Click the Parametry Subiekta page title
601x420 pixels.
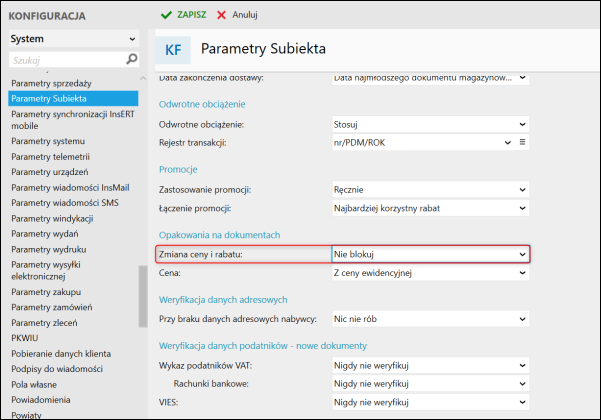(263, 49)
